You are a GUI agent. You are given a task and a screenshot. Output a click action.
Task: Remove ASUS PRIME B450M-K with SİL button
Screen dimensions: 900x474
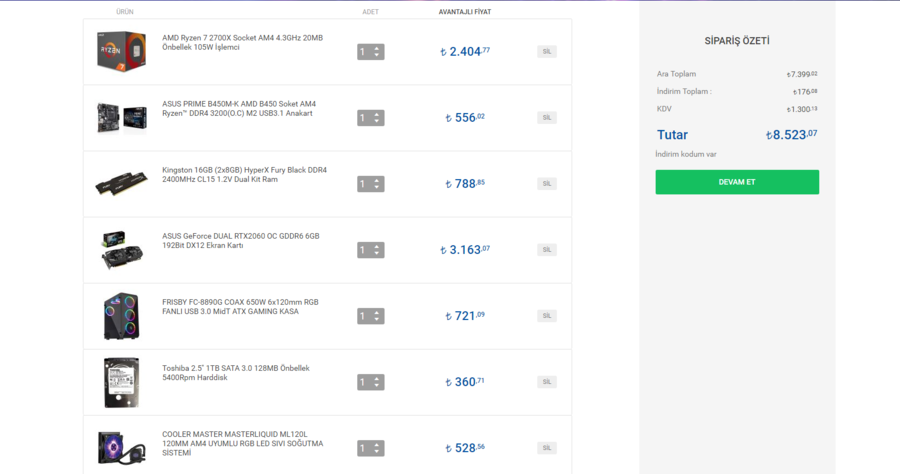pos(546,118)
